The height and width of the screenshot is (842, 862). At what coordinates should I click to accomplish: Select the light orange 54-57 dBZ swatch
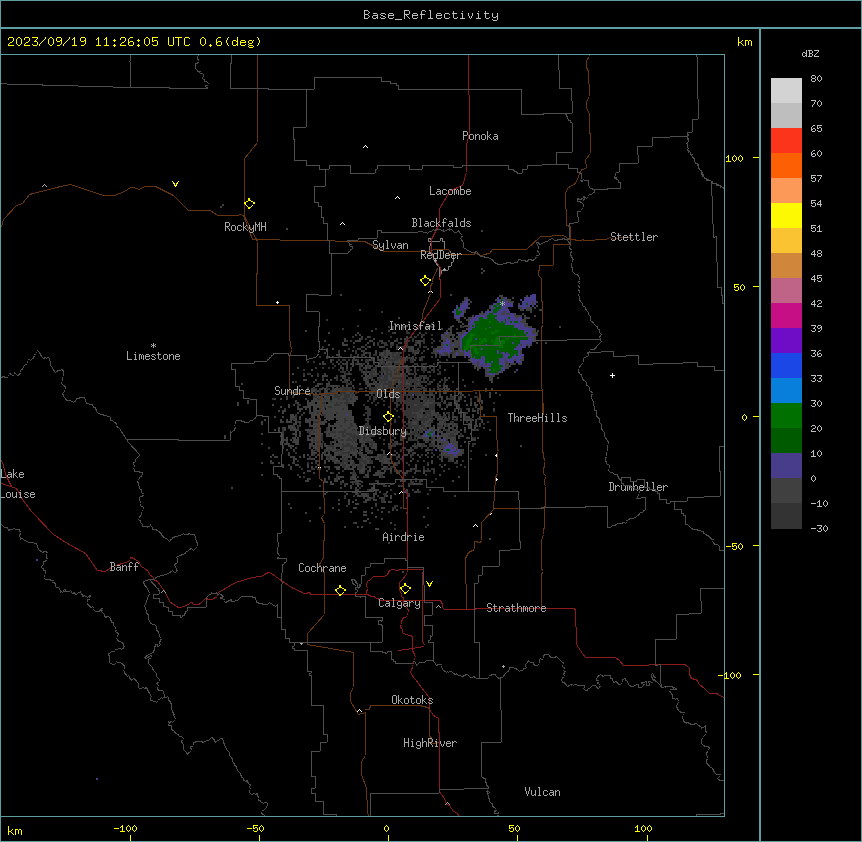coord(786,191)
